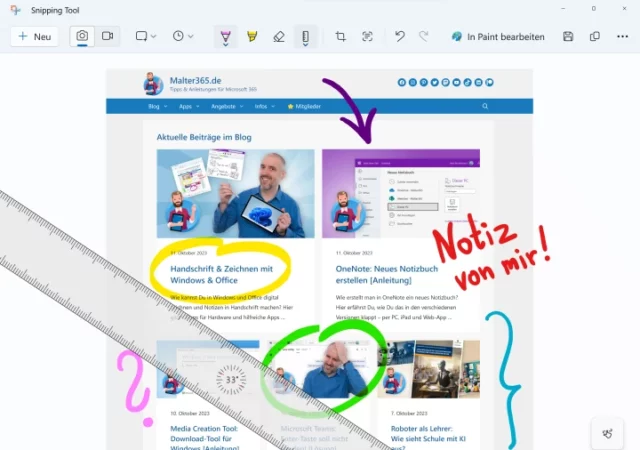Click the website search magnifier icon
640x450 pixels.
tap(485, 106)
